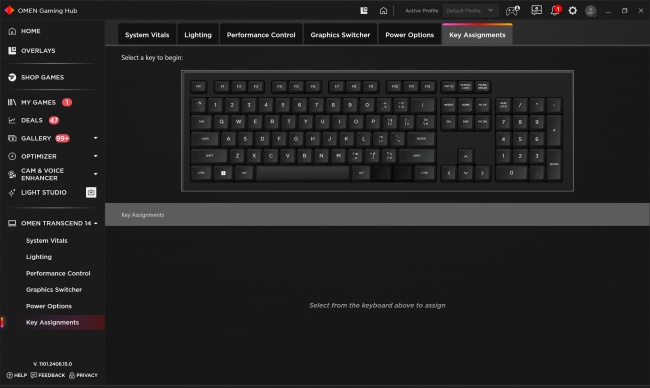This screenshot has height=388, width=650.
Task: Open Optimizer in the sidebar
Action: pos(39,156)
